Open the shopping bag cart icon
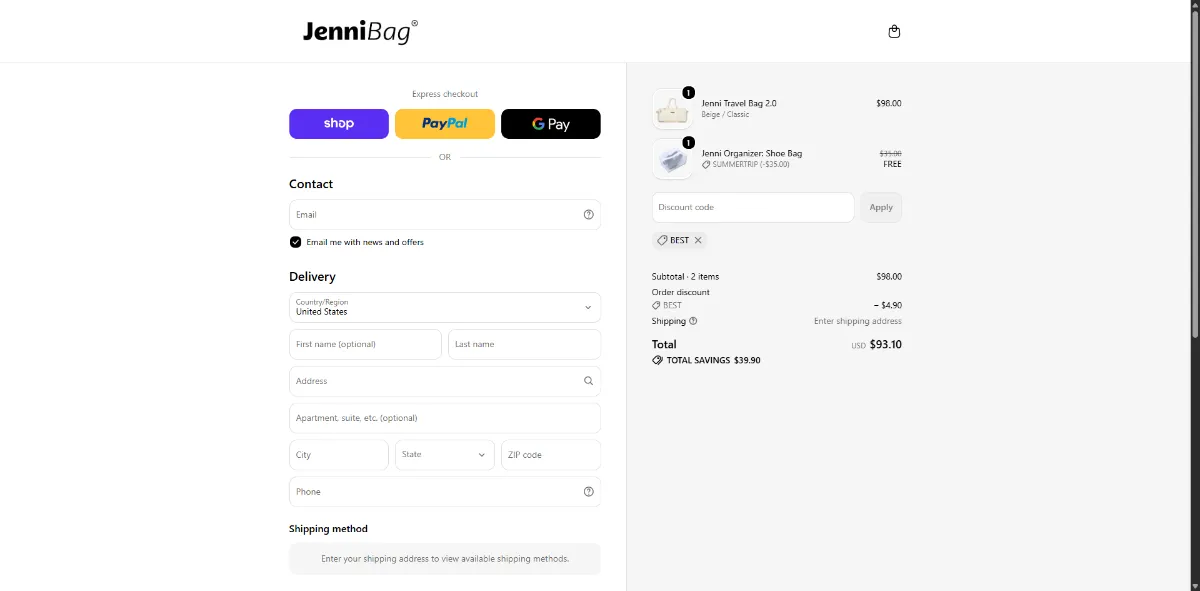This screenshot has width=1200, height=591. [x=894, y=31]
